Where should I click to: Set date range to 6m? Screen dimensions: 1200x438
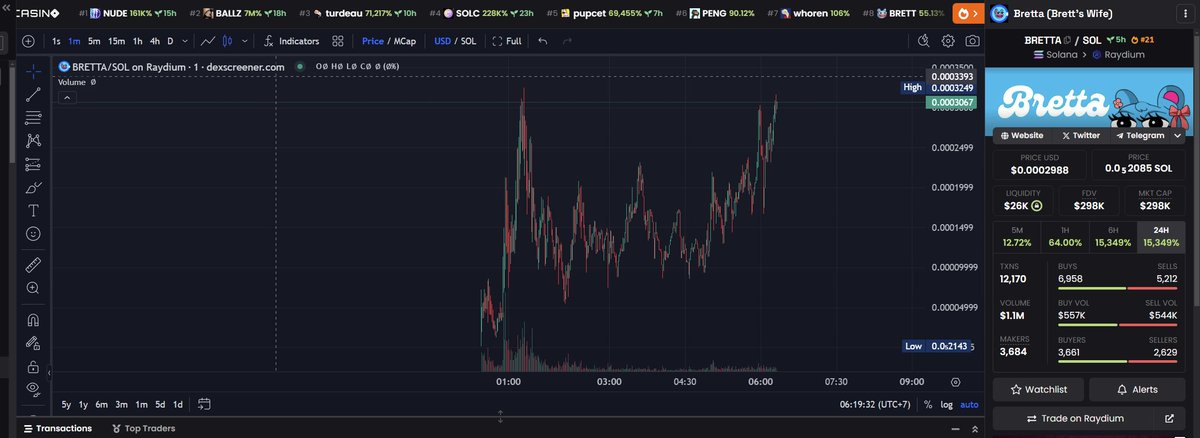tap(101, 404)
